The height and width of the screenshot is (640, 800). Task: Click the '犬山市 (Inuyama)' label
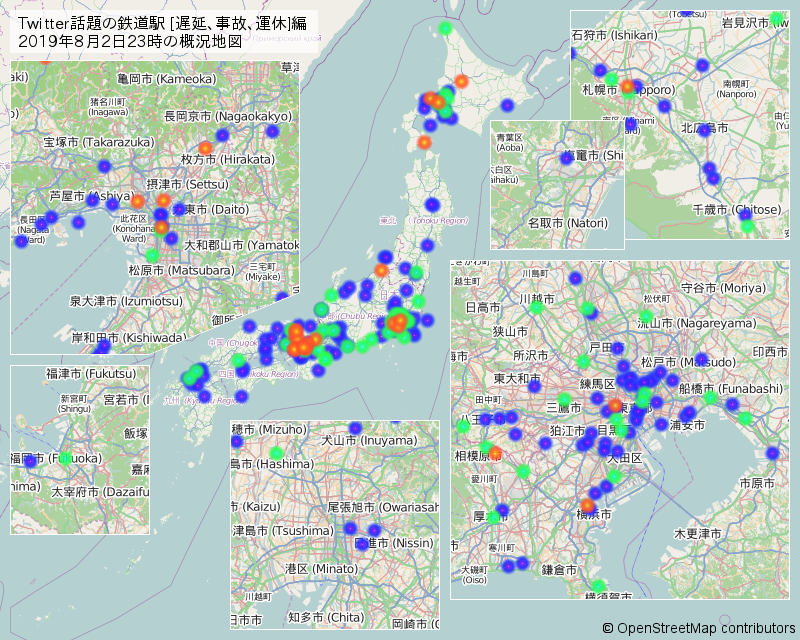[369, 440]
